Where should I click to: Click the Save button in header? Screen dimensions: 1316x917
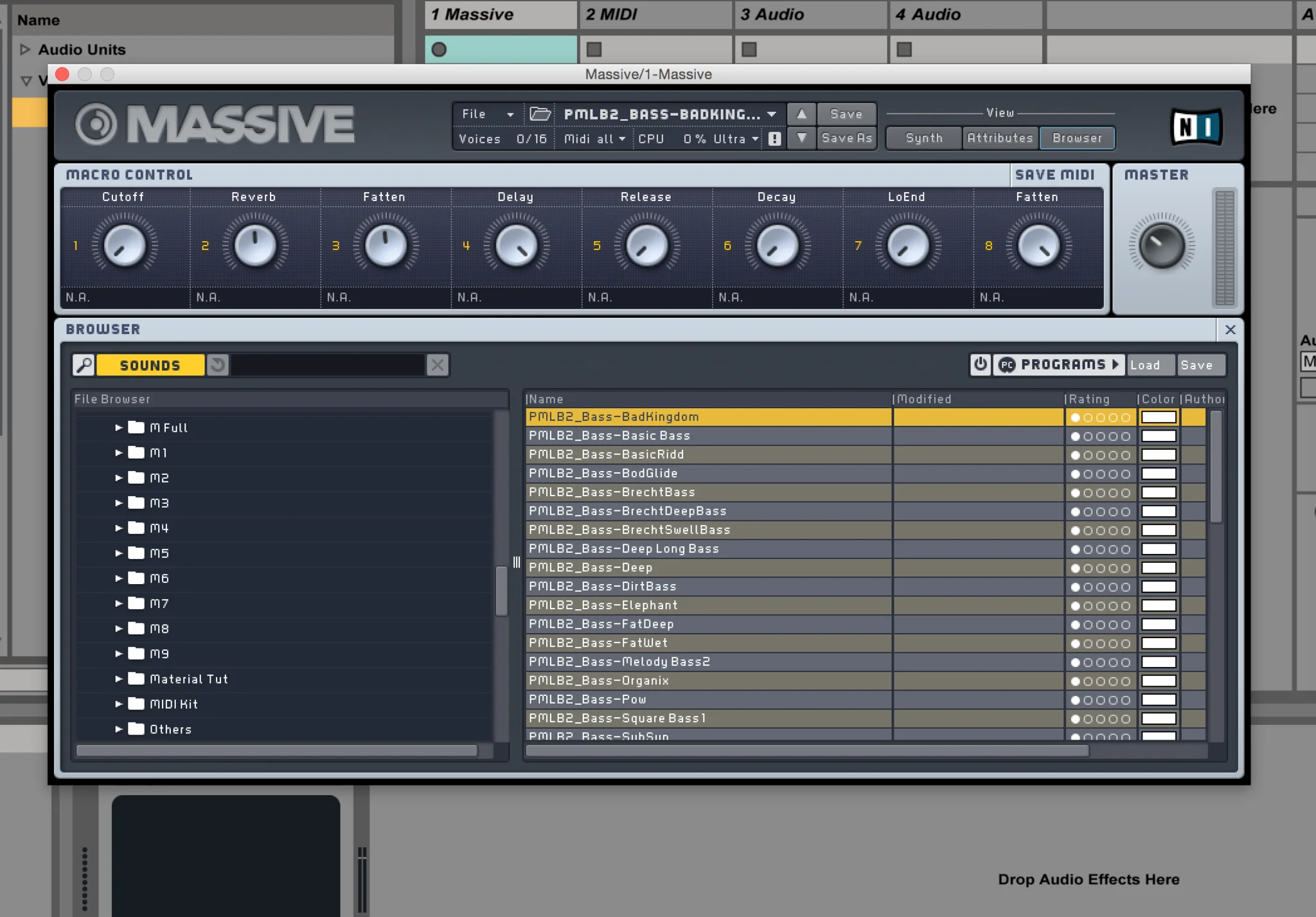[846, 114]
